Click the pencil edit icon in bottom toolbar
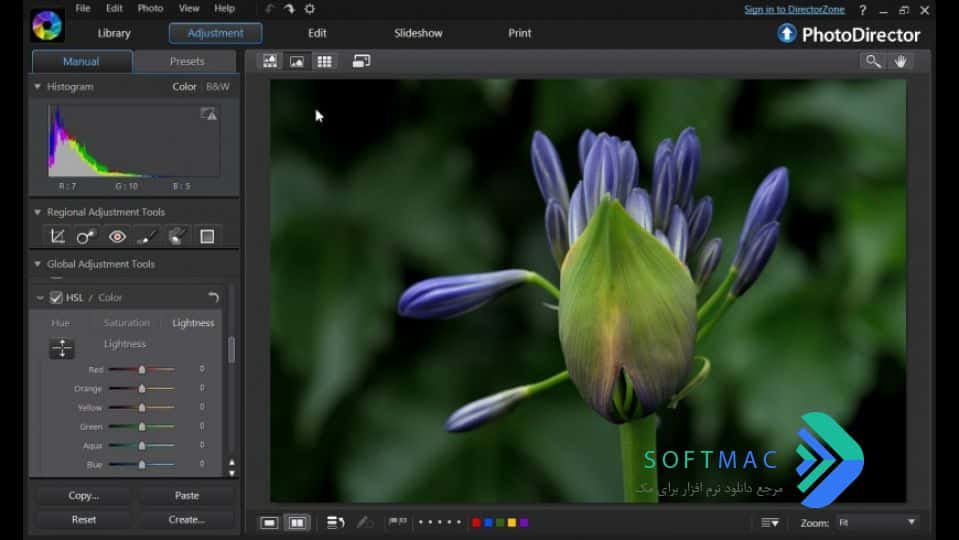 365,522
